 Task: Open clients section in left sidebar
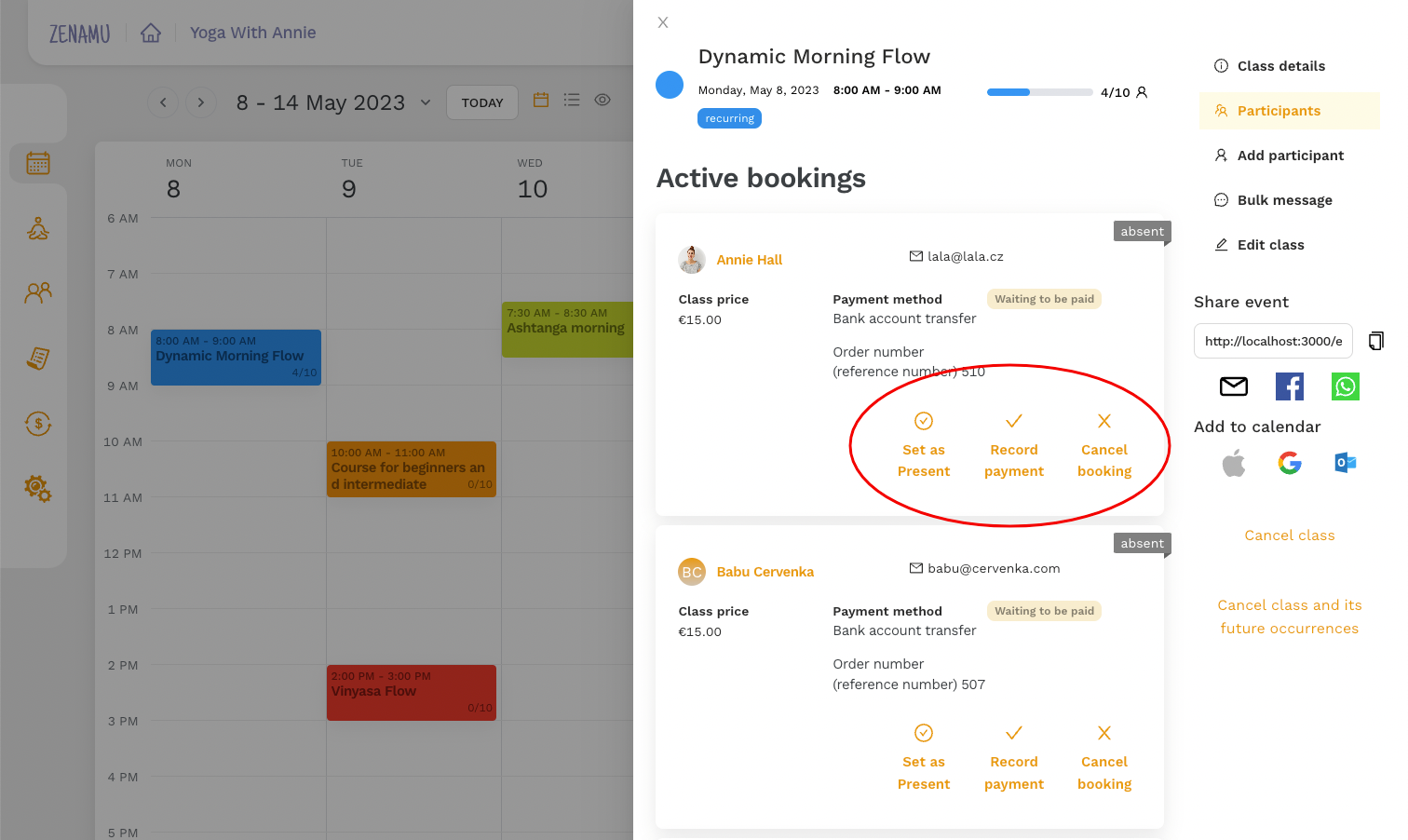38,293
